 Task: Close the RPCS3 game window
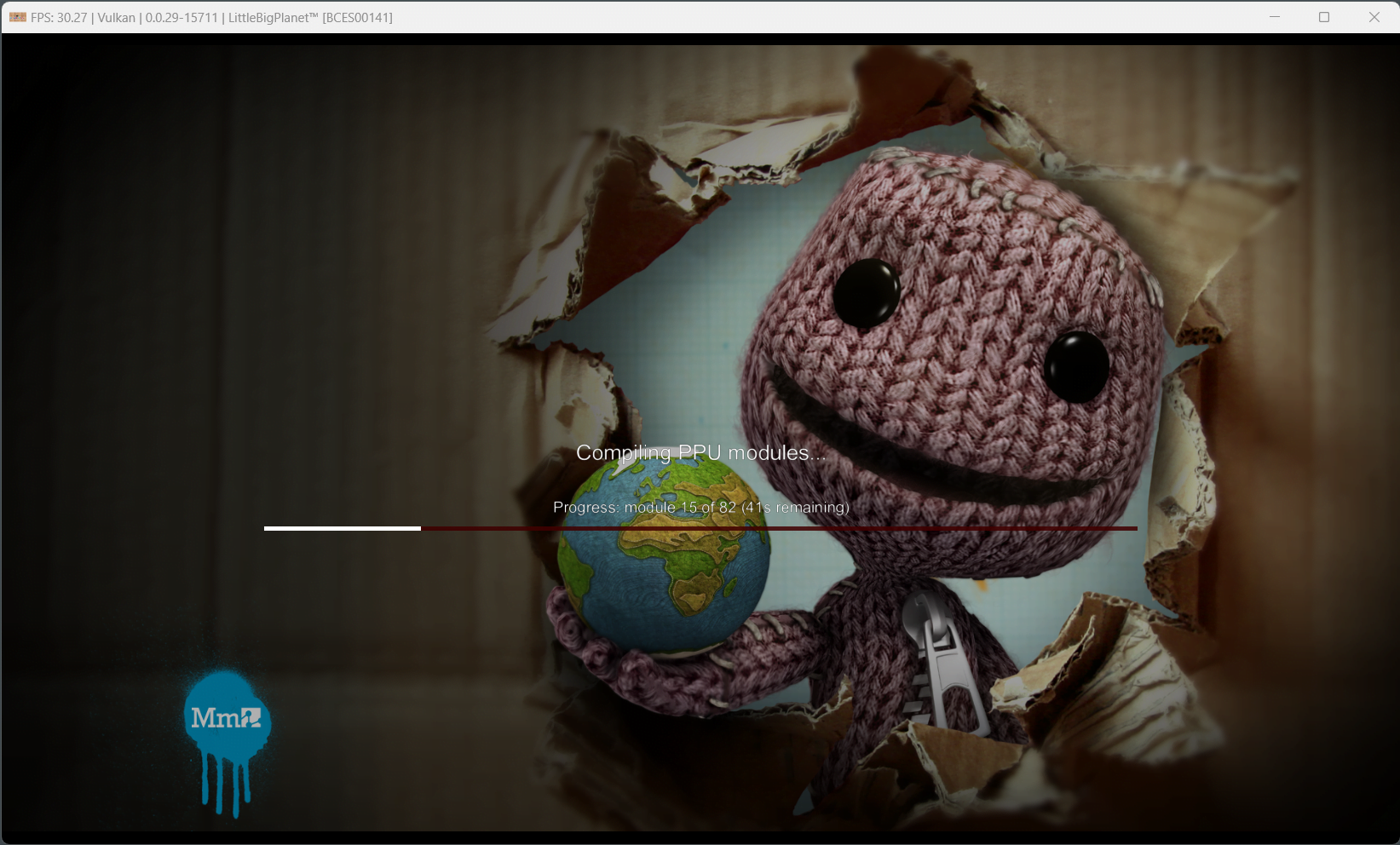click(1374, 17)
